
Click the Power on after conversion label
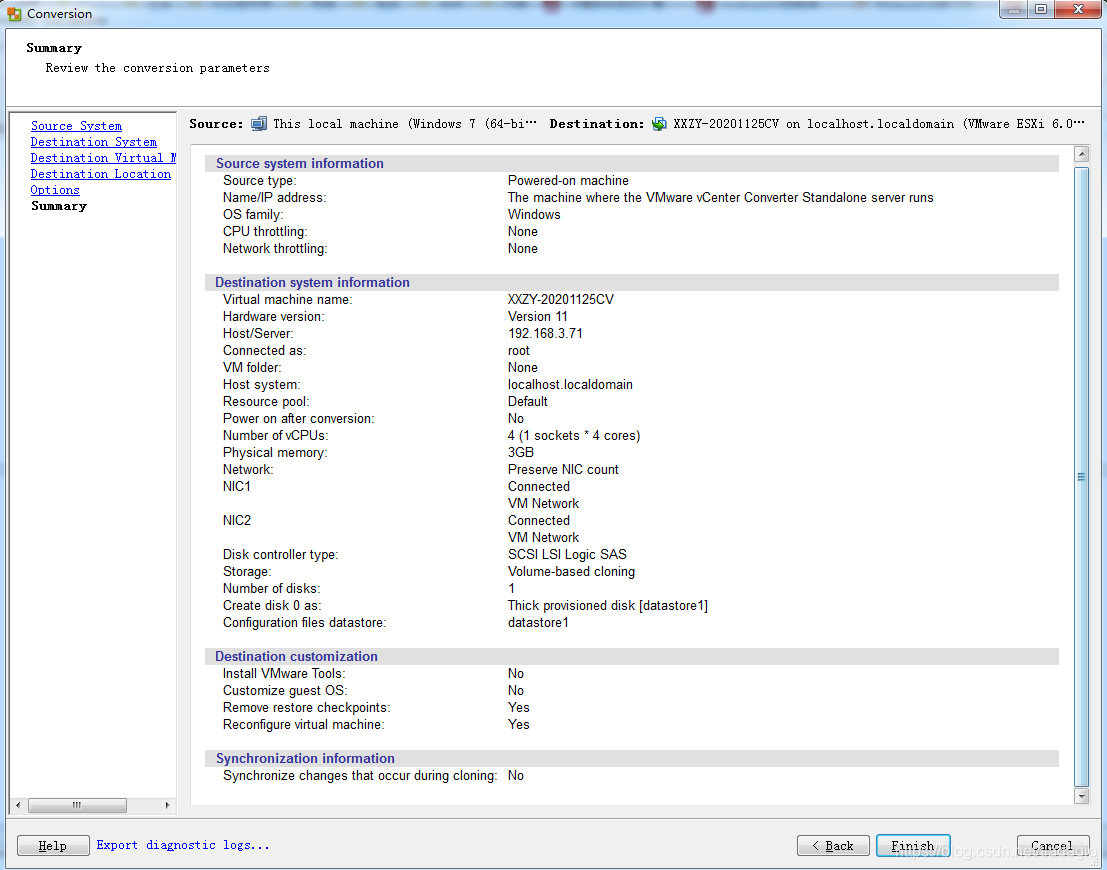point(299,419)
